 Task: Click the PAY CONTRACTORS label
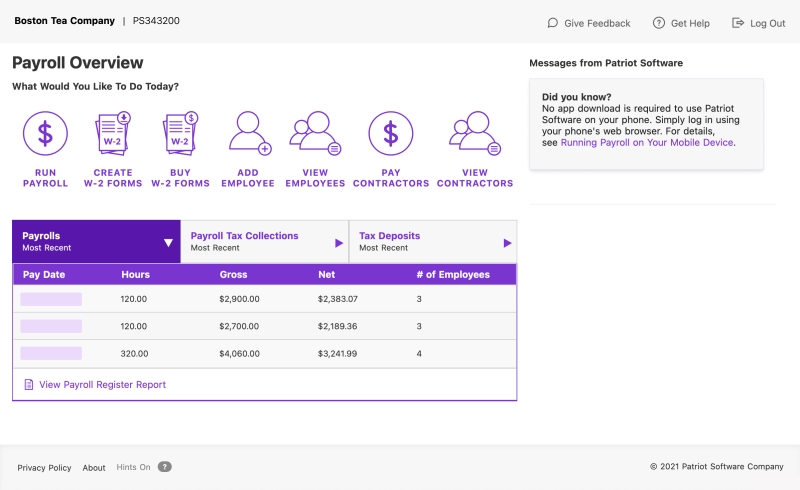click(x=391, y=178)
